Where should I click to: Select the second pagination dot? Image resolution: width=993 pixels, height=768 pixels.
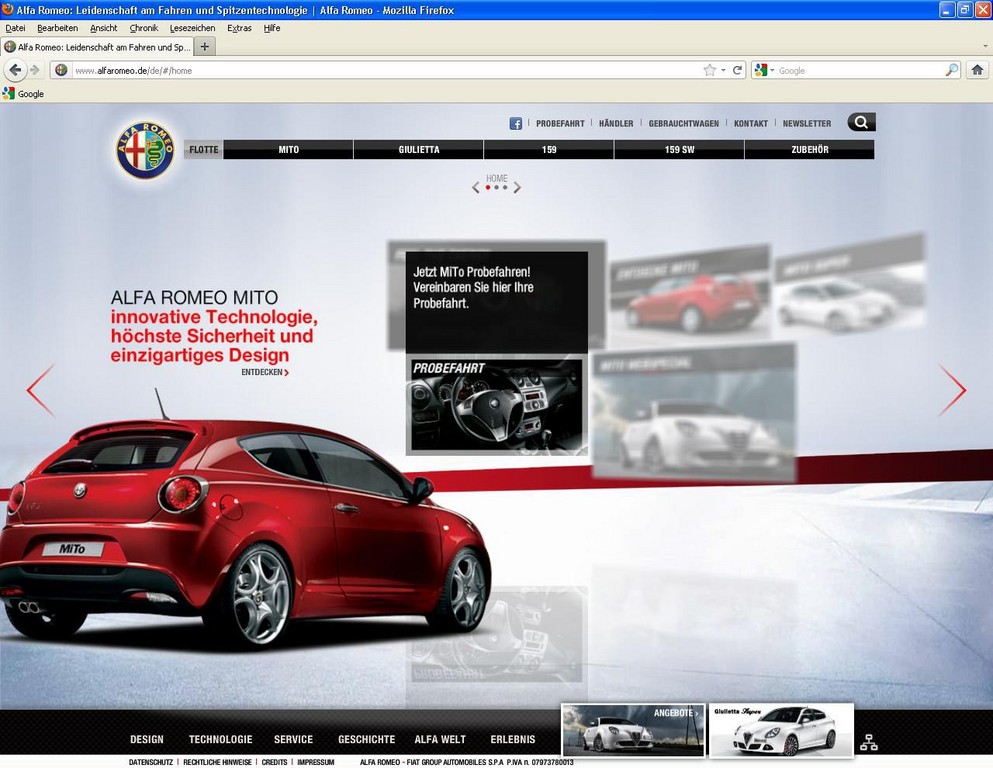pyautogui.click(x=496, y=187)
